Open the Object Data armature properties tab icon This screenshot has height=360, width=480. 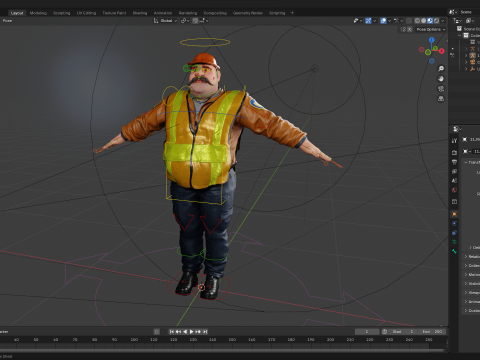[454, 242]
